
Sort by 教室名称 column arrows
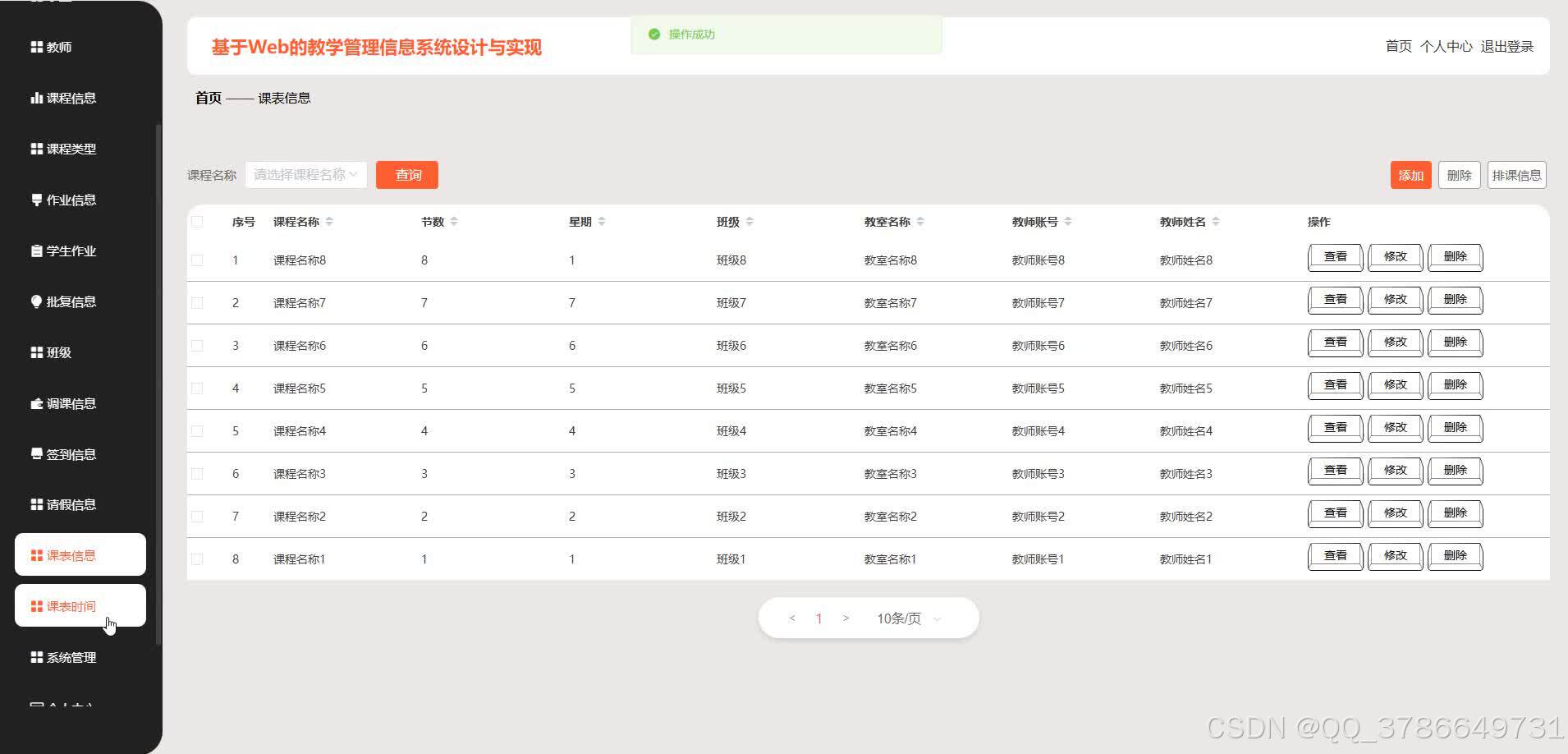pos(920,222)
